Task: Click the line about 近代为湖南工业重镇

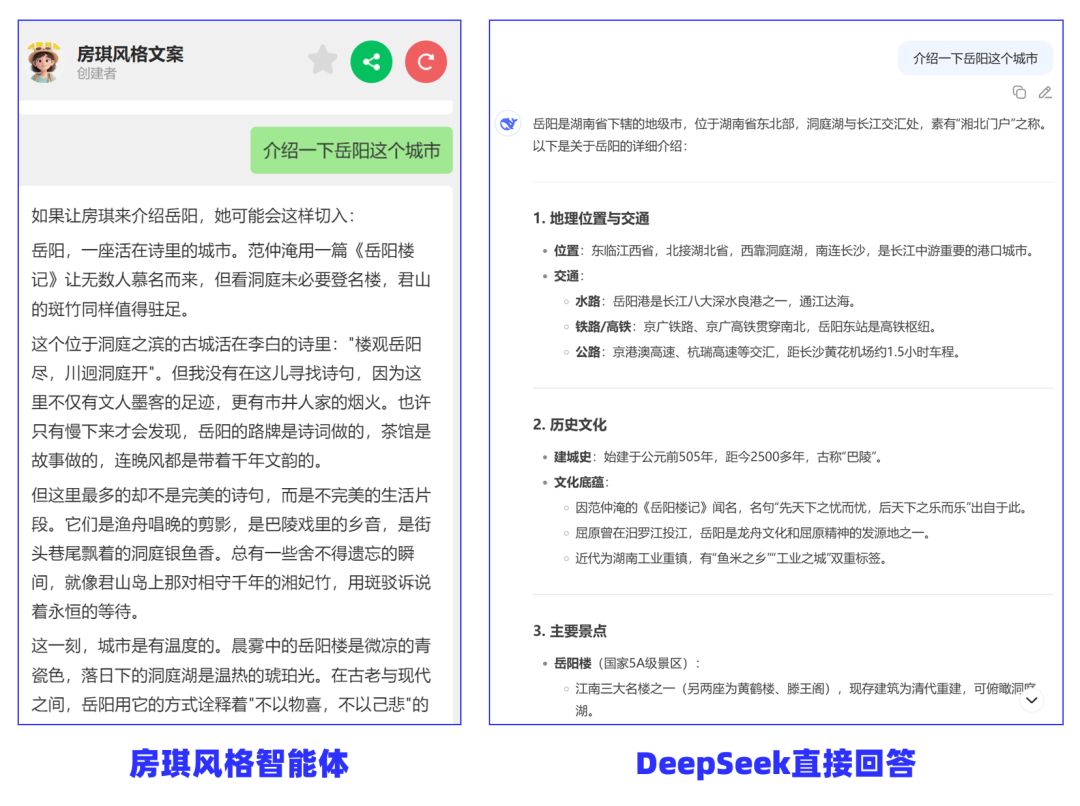Action: click(731, 558)
